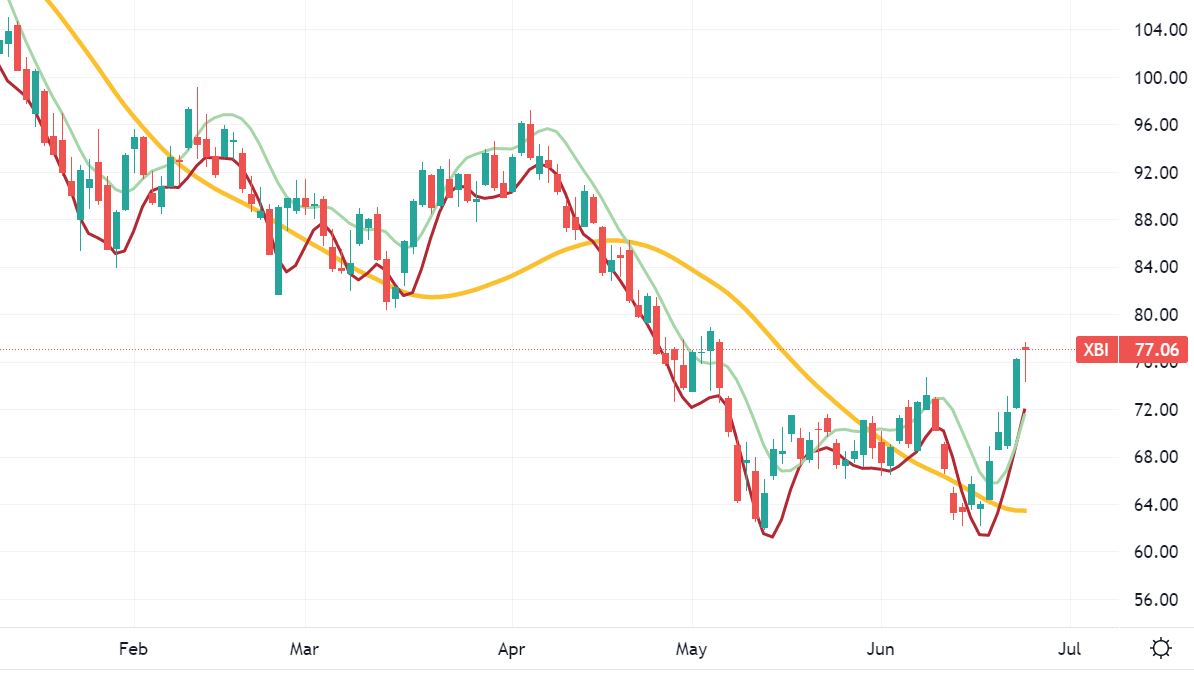Click the May date axis label

point(691,649)
